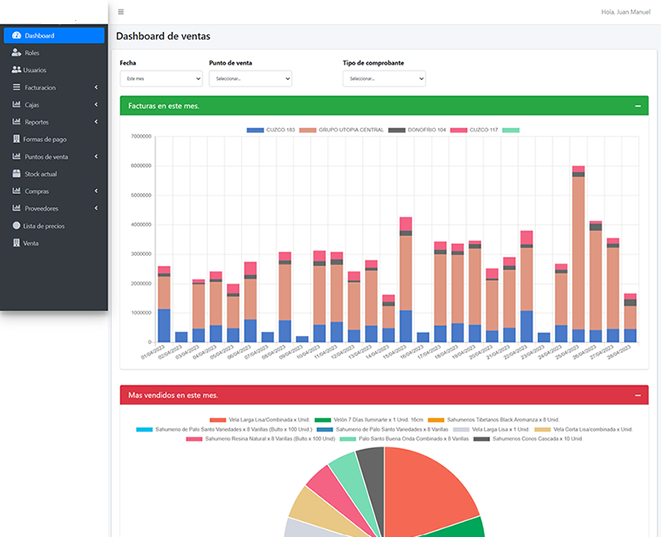Collapse the Mas vendidos en este mes panel
The height and width of the screenshot is (537, 662).
pyautogui.click(x=638, y=395)
